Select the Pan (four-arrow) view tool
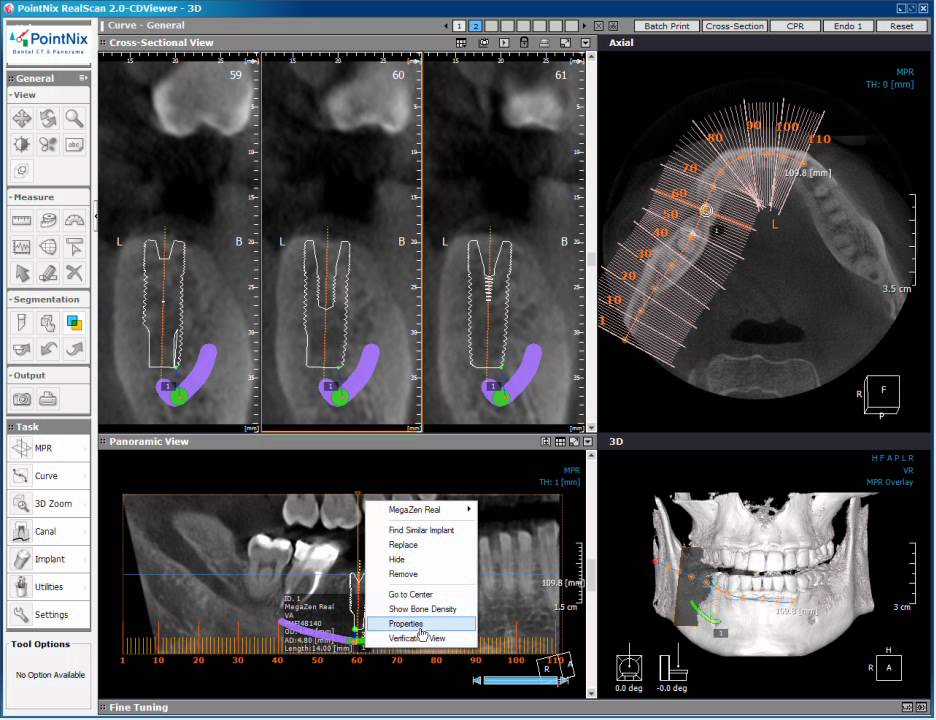Image resolution: width=936 pixels, height=720 pixels. point(22,118)
